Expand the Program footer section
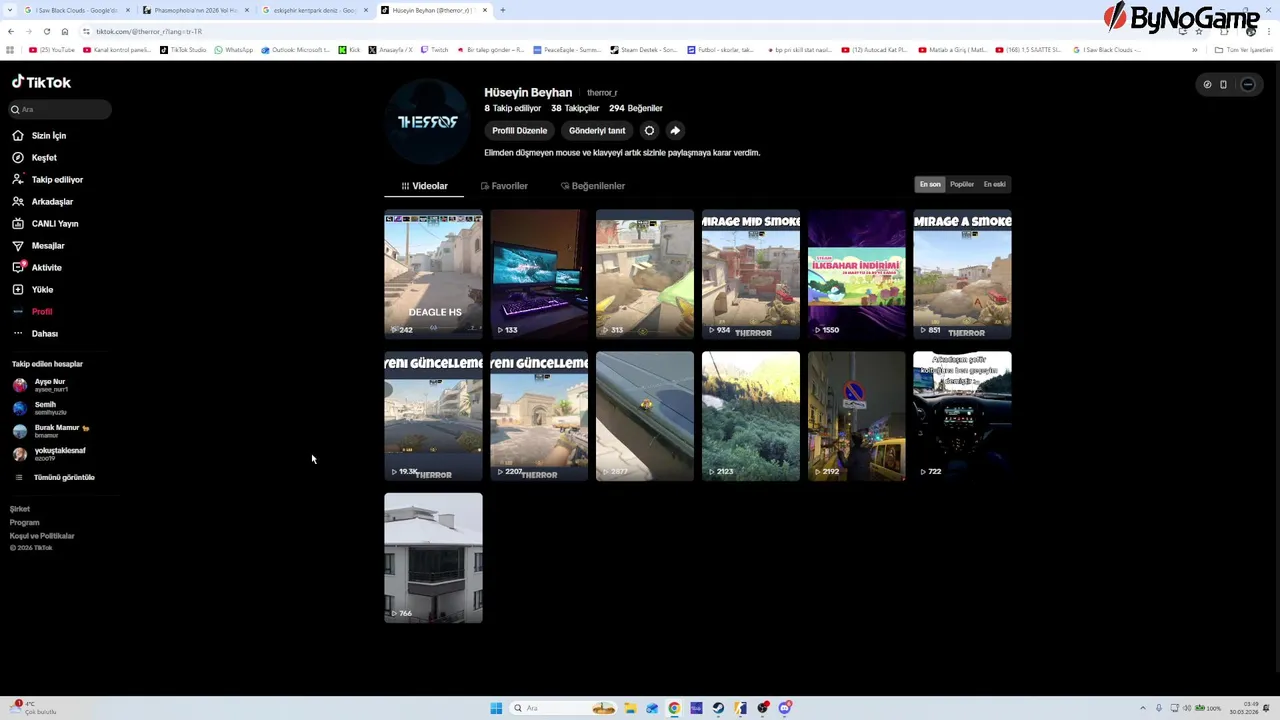The width and height of the screenshot is (1280, 720). [25, 522]
